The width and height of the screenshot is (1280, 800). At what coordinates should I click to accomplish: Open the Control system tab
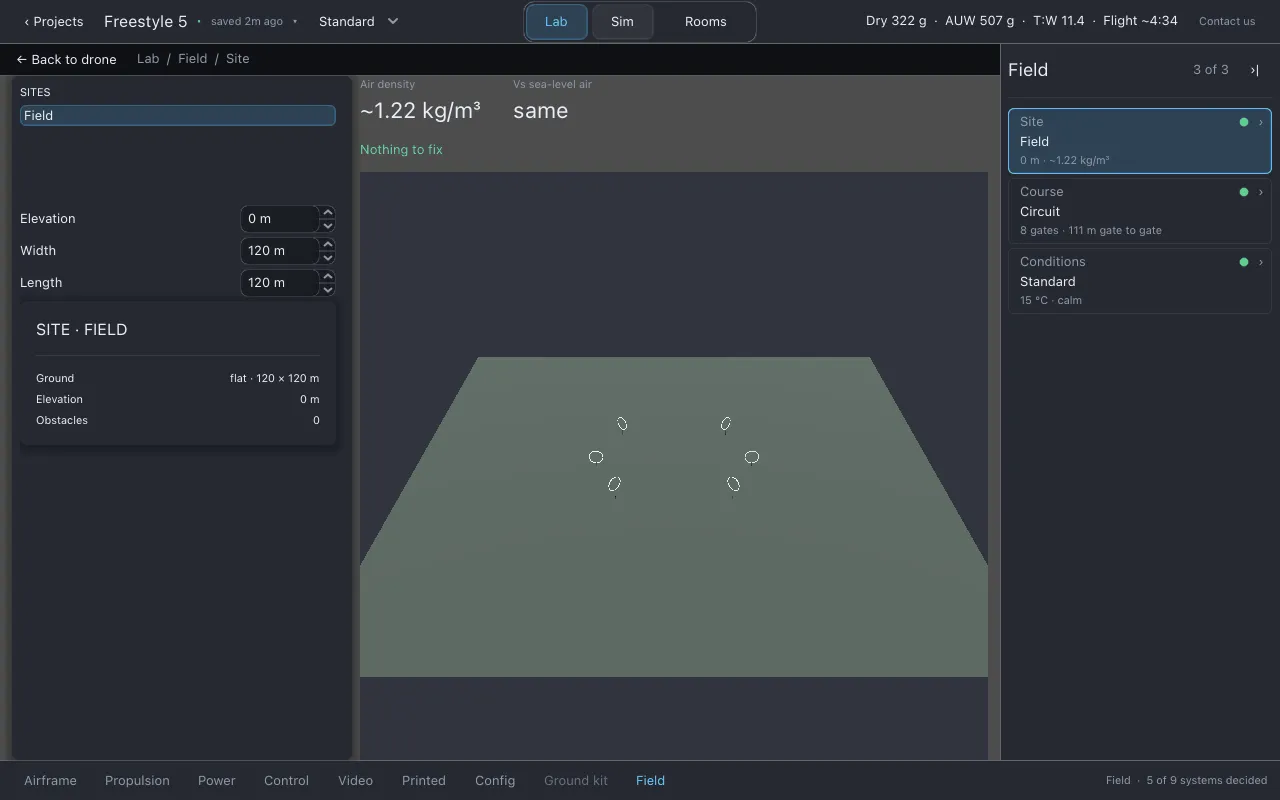[x=286, y=781]
